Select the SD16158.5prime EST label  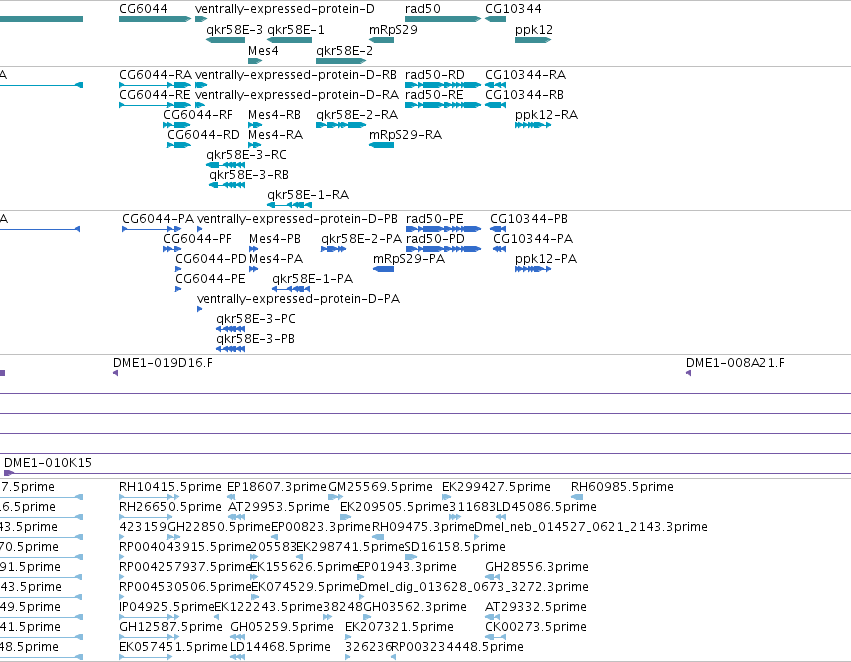(455, 547)
